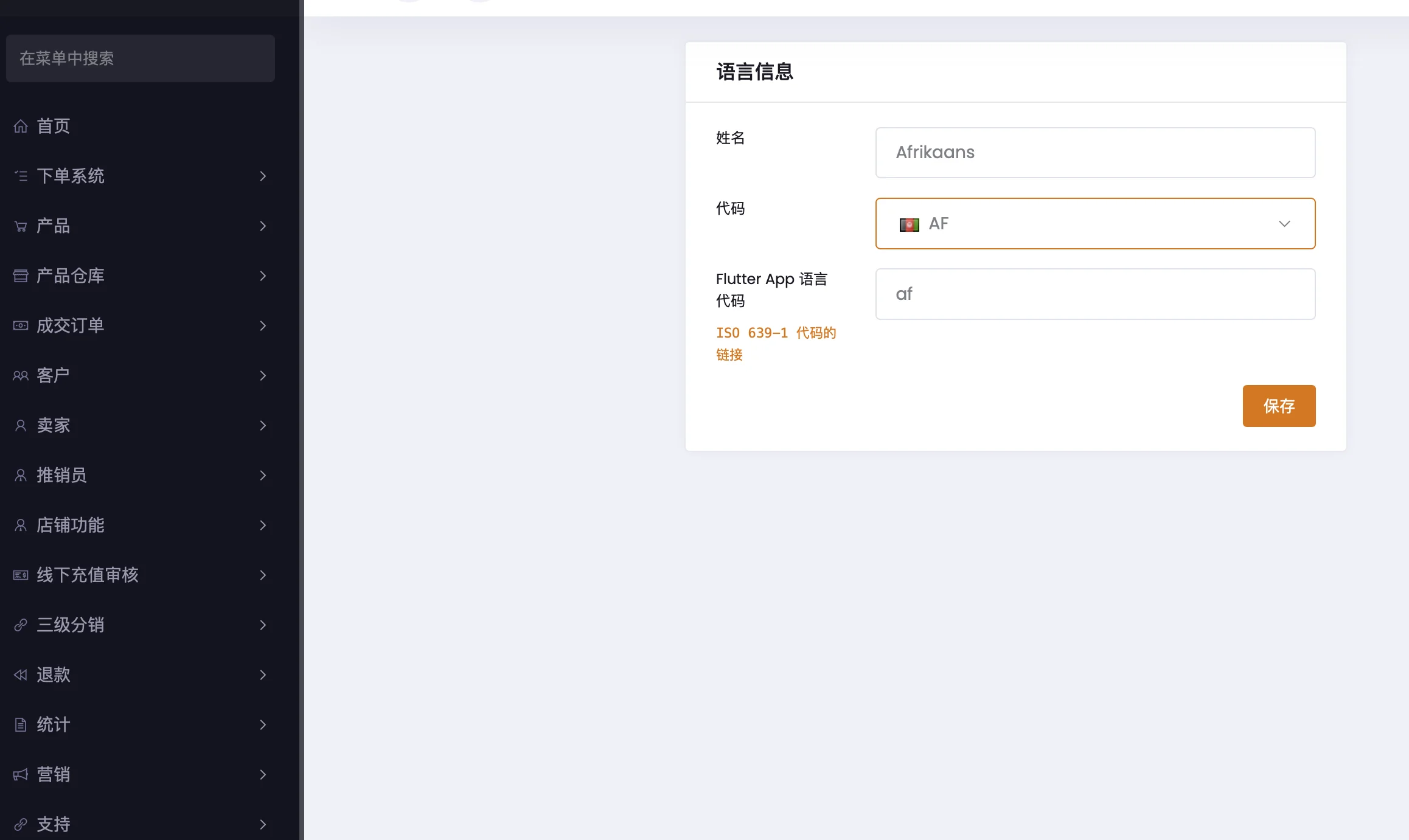Expand the 卖家 menu chevron
The height and width of the screenshot is (840, 1409).
(x=263, y=426)
